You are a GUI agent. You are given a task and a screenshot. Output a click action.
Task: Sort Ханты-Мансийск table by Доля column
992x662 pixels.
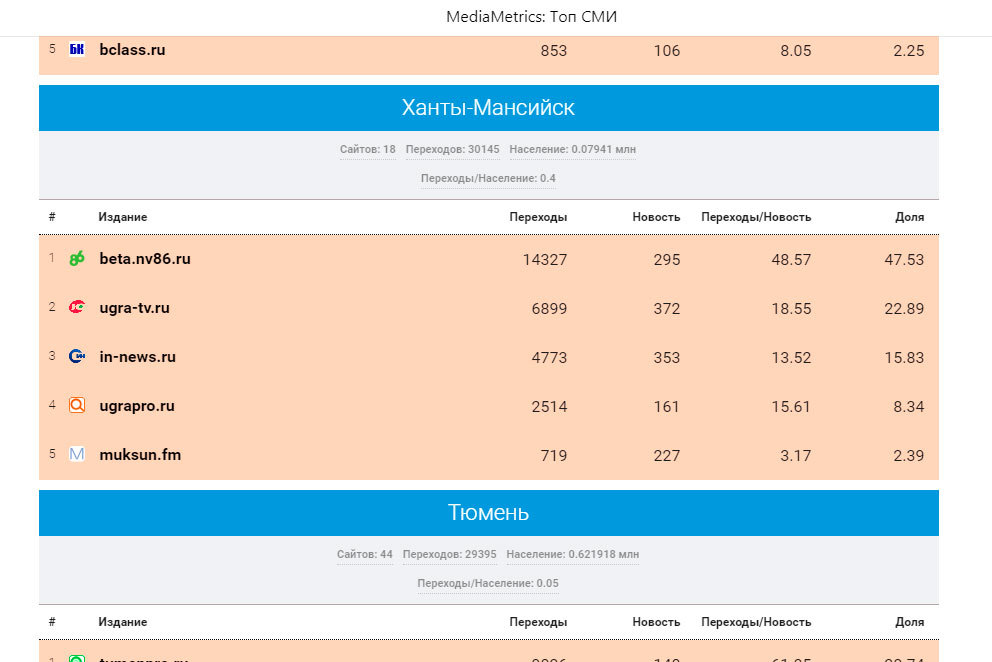tap(909, 217)
